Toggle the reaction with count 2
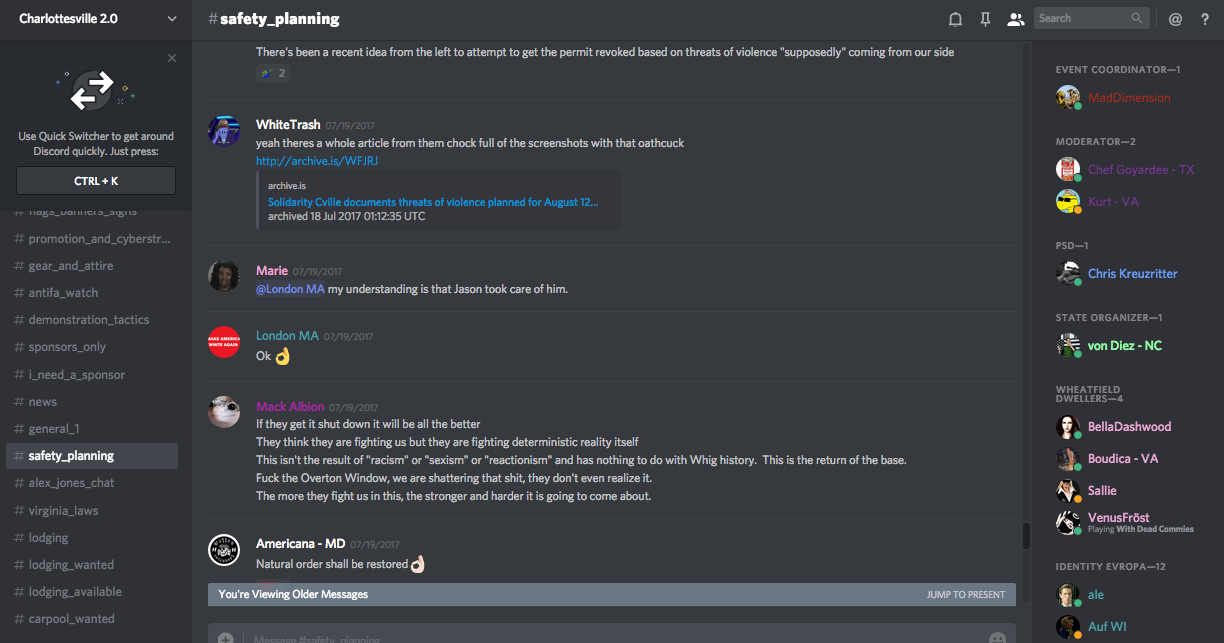This screenshot has width=1224, height=643. (273, 73)
